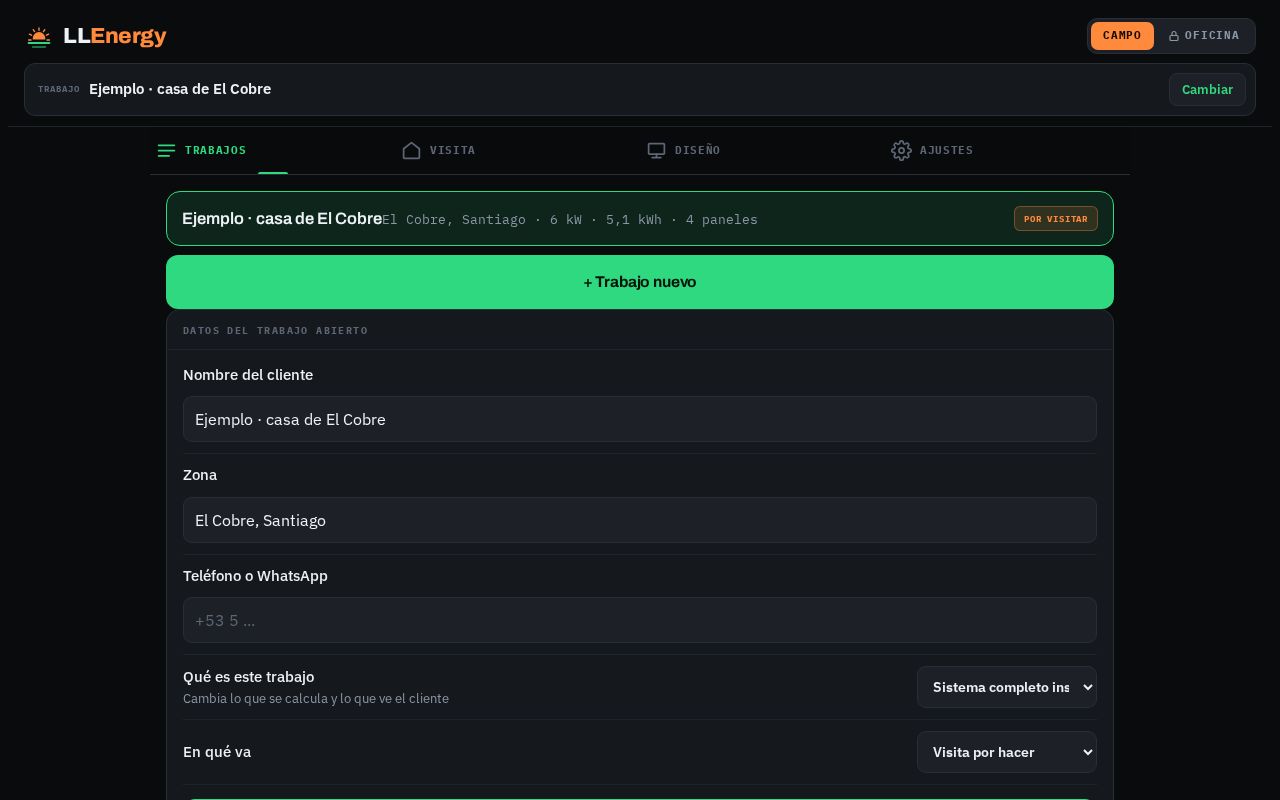The width and height of the screenshot is (1280, 800).
Task: Click the 'Datos del trabajo abierto' heading
Action: pyautogui.click(x=275, y=330)
